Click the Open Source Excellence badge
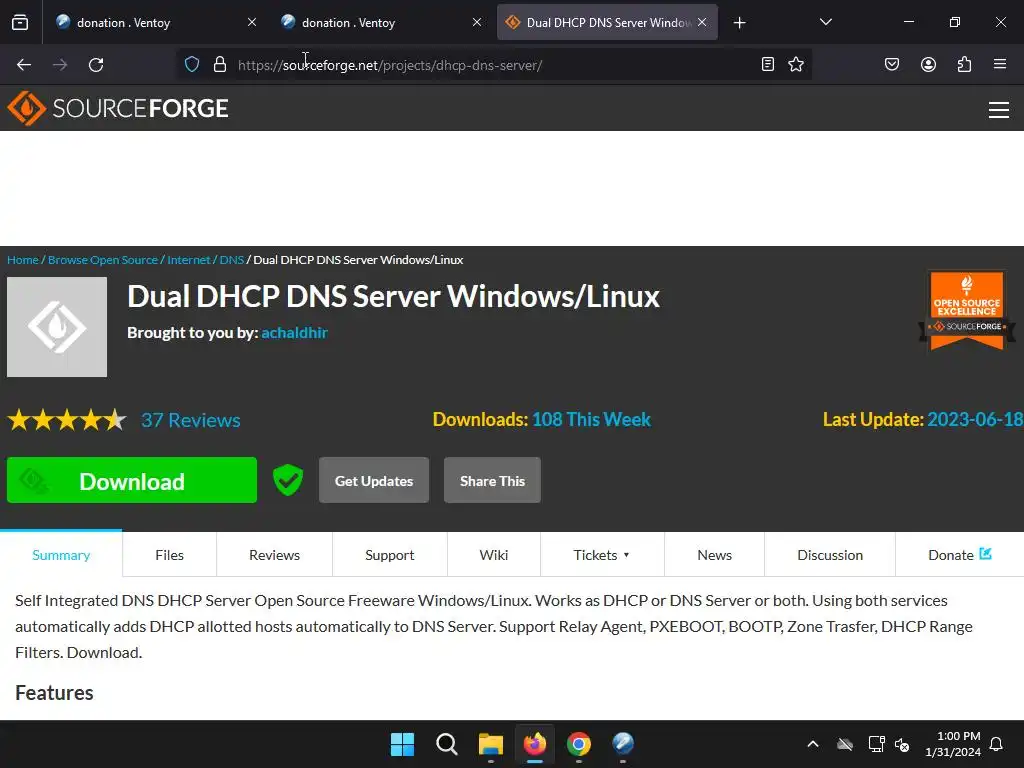Image resolution: width=1024 pixels, height=768 pixels. pos(967,310)
